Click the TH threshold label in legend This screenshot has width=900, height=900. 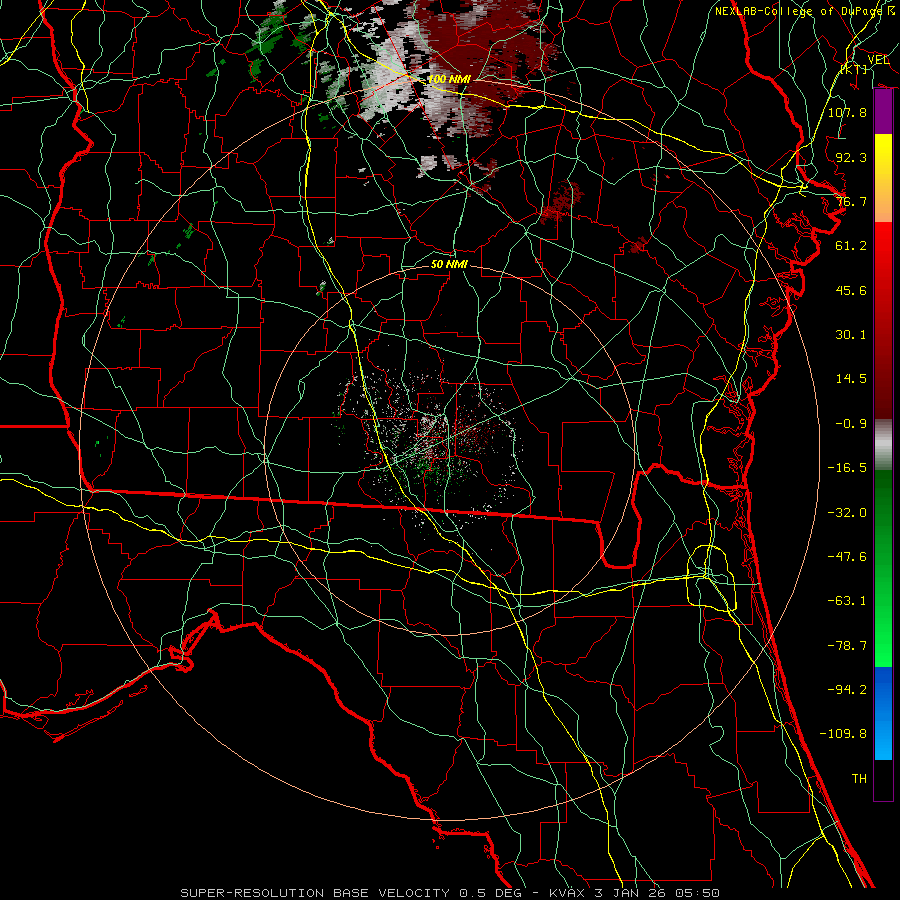pyautogui.click(x=859, y=779)
